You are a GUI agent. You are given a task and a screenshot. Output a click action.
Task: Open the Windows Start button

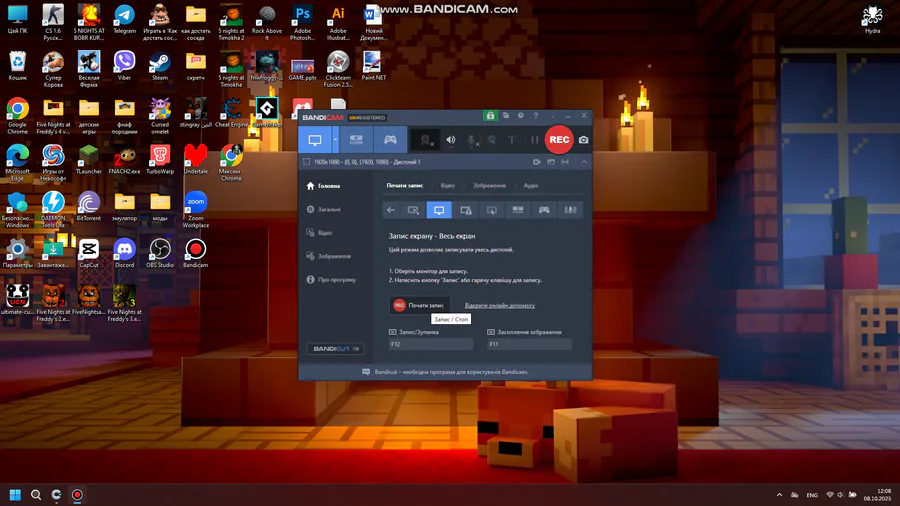(x=15, y=495)
